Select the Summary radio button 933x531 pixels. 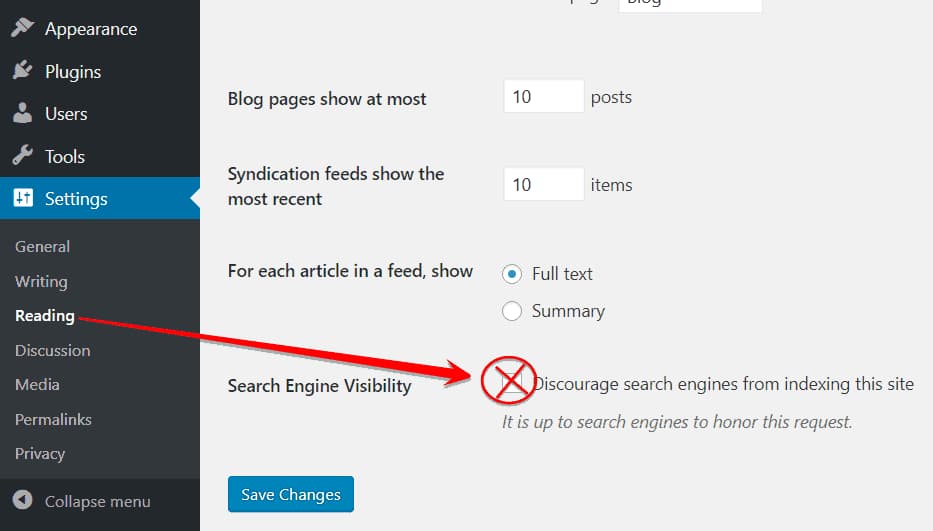[512, 311]
